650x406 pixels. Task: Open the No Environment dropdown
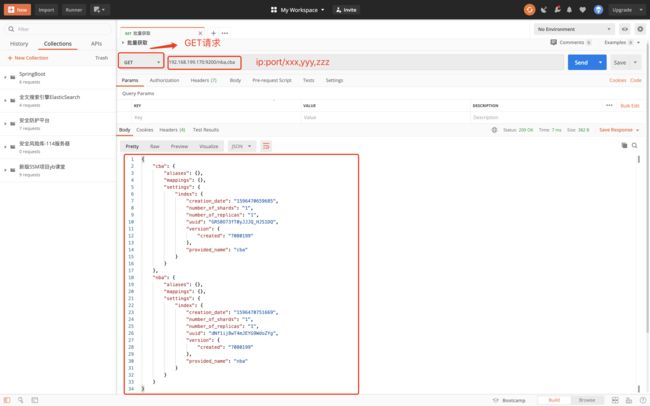[574, 29]
